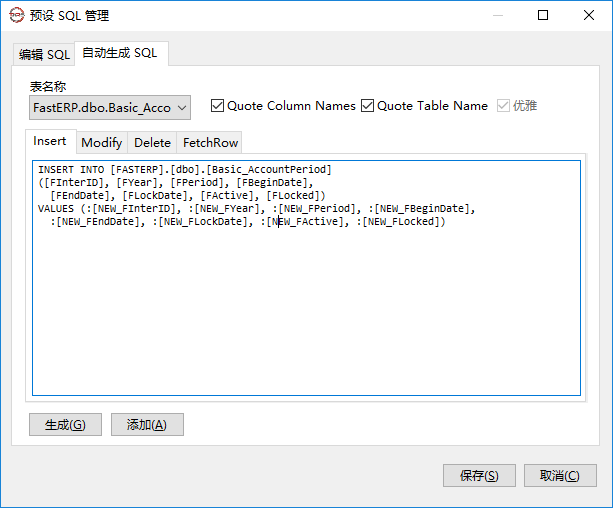Maximize the 预设 SQL 管理 window

coord(543,15)
